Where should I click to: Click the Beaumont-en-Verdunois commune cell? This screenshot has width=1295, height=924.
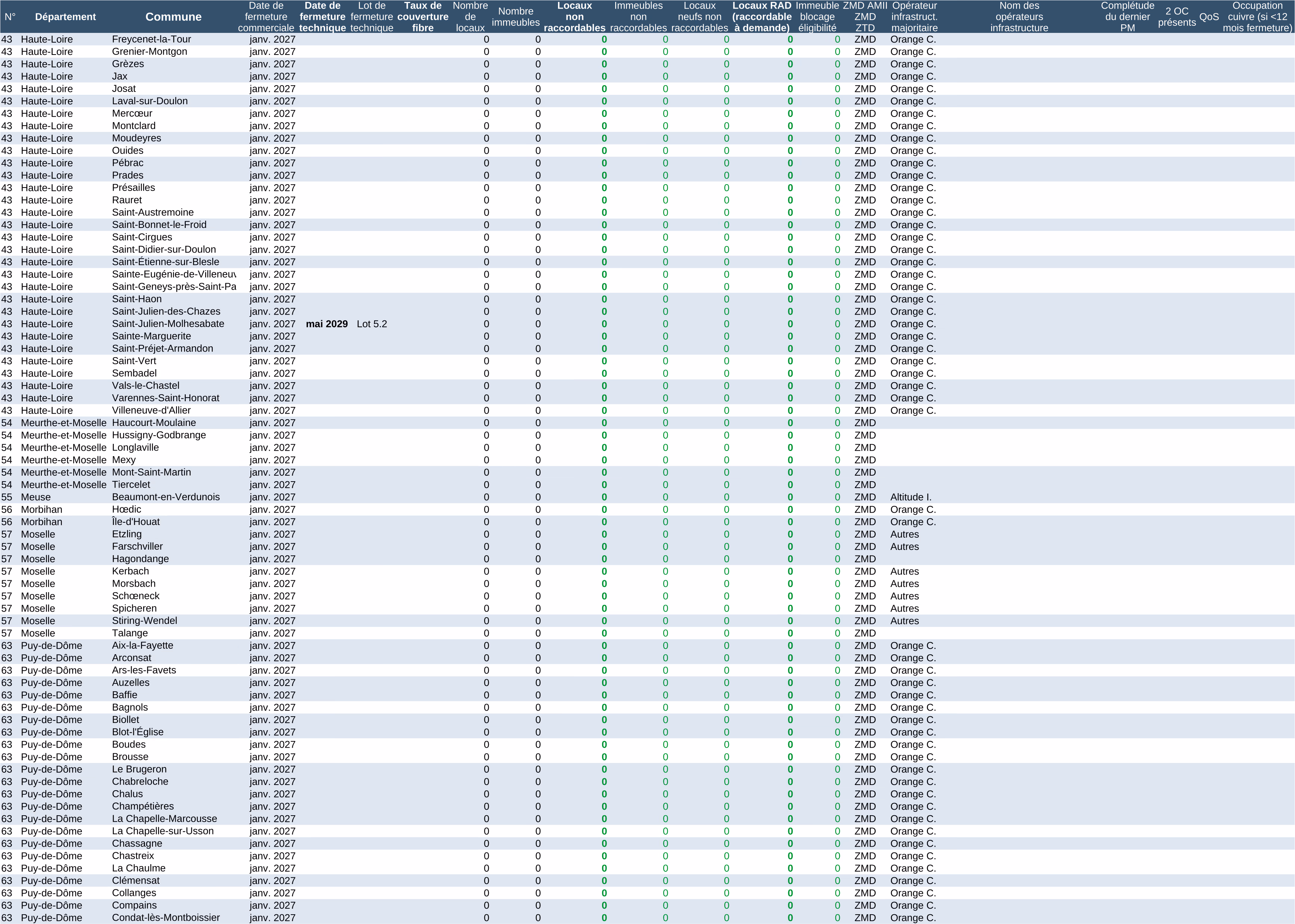click(x=166, y=497)
